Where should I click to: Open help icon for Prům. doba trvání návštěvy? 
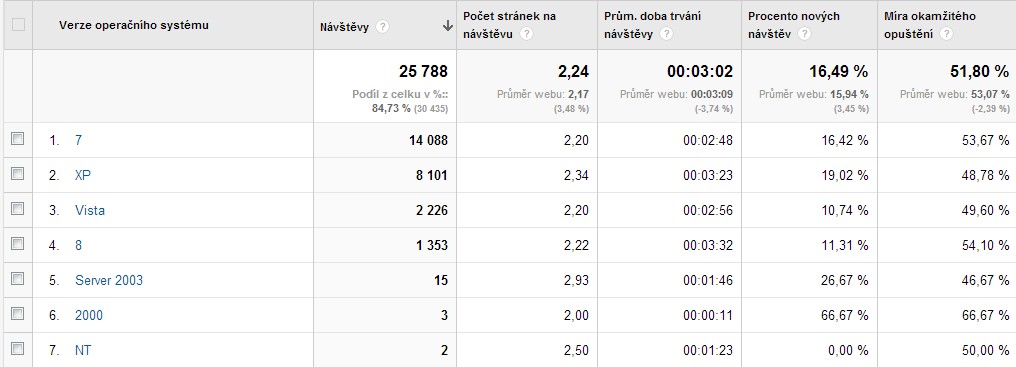click(666, 34)
